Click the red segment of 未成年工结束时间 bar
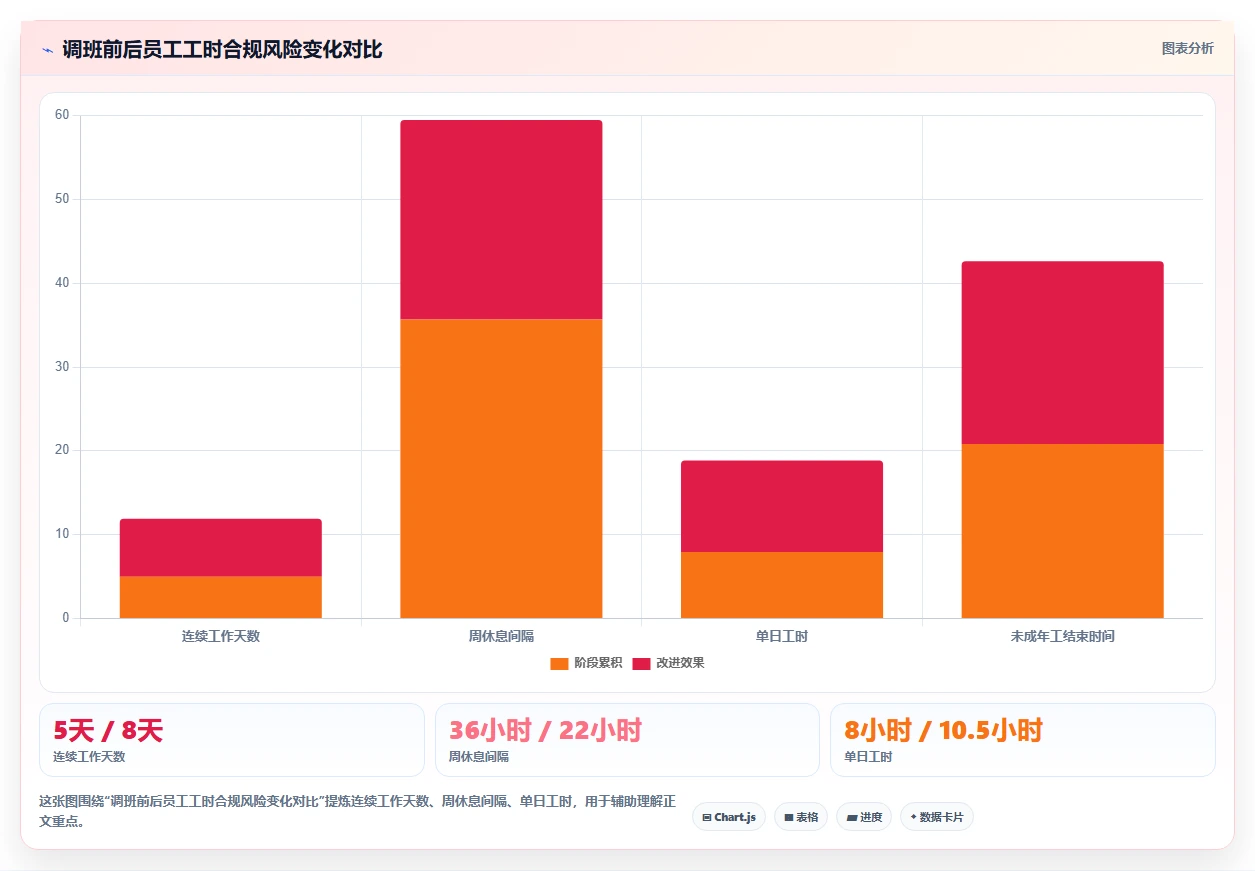The image size is (1255, 871). click(x=1063, y=353)
